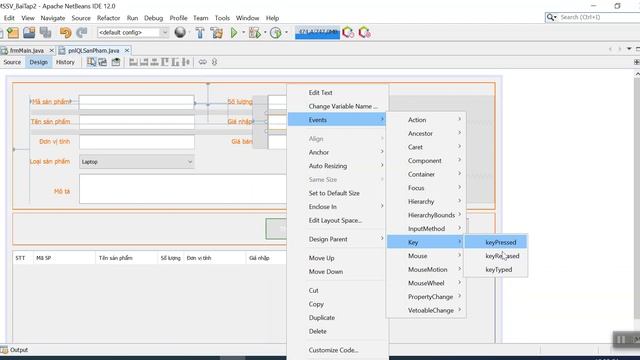This screenshot has width=640, height=360.
Task: Click the fifth alignment icon in designer toolbar
Action: click(176, 62)
